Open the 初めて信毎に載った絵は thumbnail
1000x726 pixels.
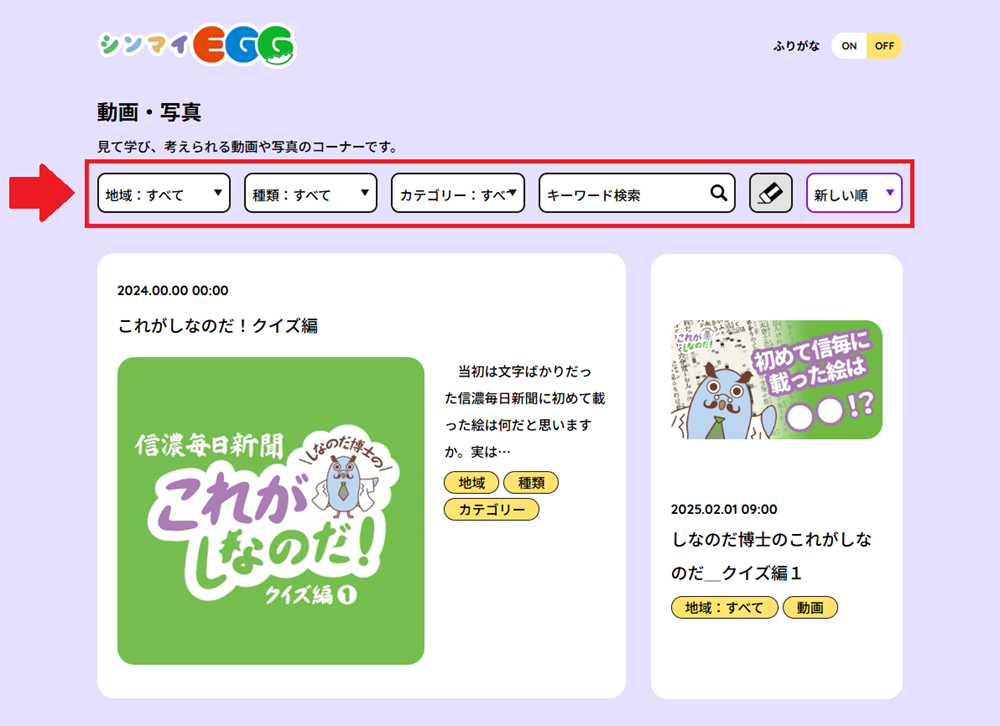point(777,380)
